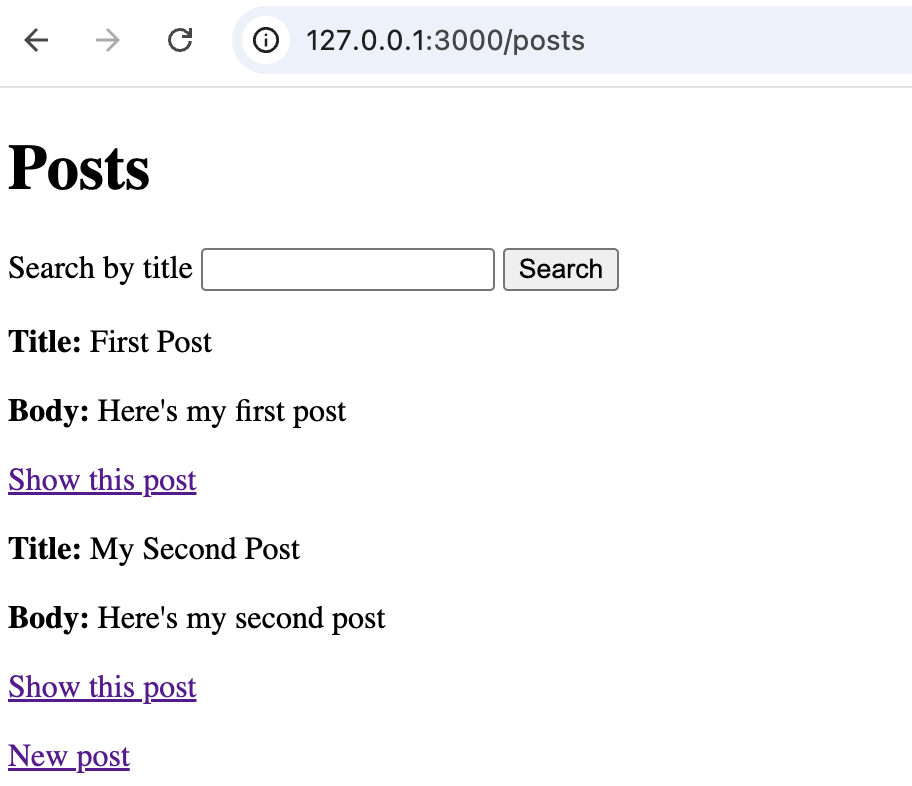The image size is (912, 786).
Task: Click the 'Search by title' text label
Action: 99,269
